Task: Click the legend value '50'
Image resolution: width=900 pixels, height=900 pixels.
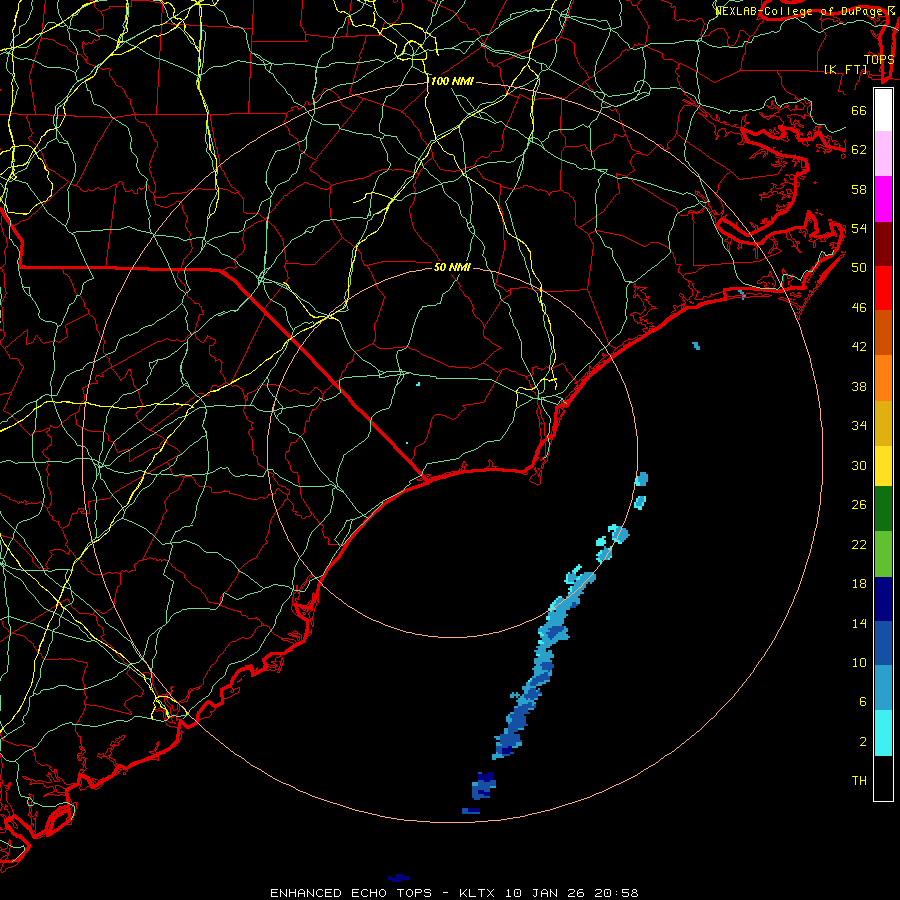Action: pos(859,267)
